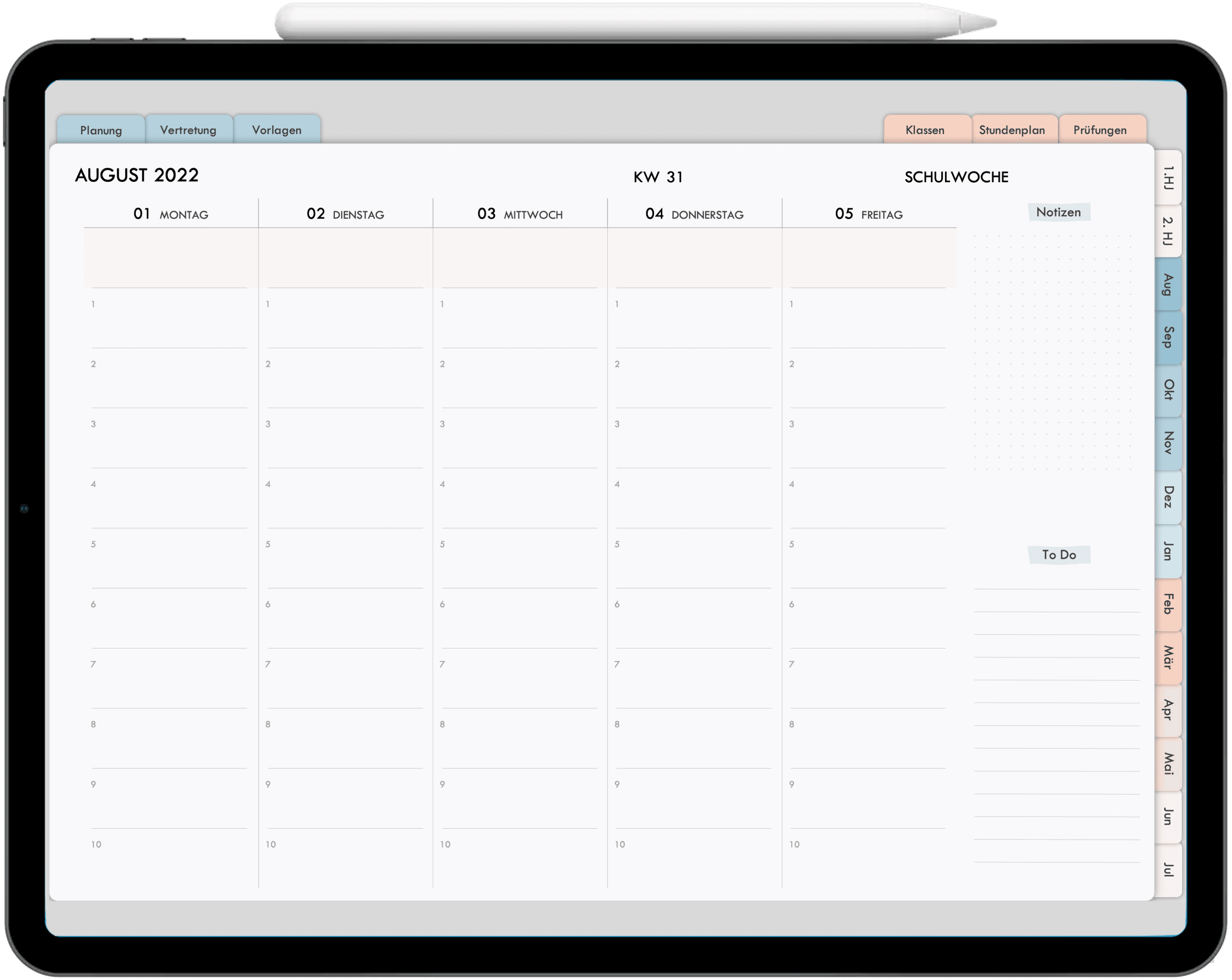Open the Apr month tab

(x=1169, y=711)
